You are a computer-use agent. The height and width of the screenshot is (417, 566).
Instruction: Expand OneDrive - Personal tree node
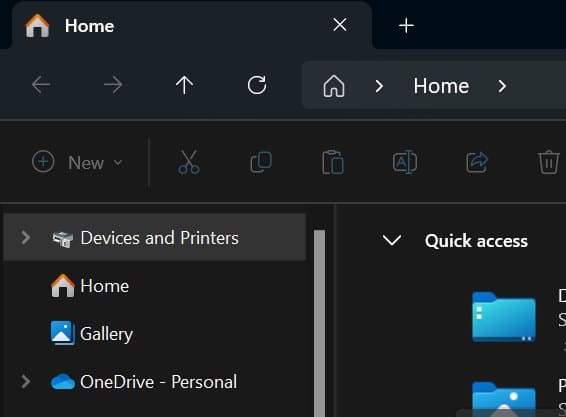(x=26, y=382)
